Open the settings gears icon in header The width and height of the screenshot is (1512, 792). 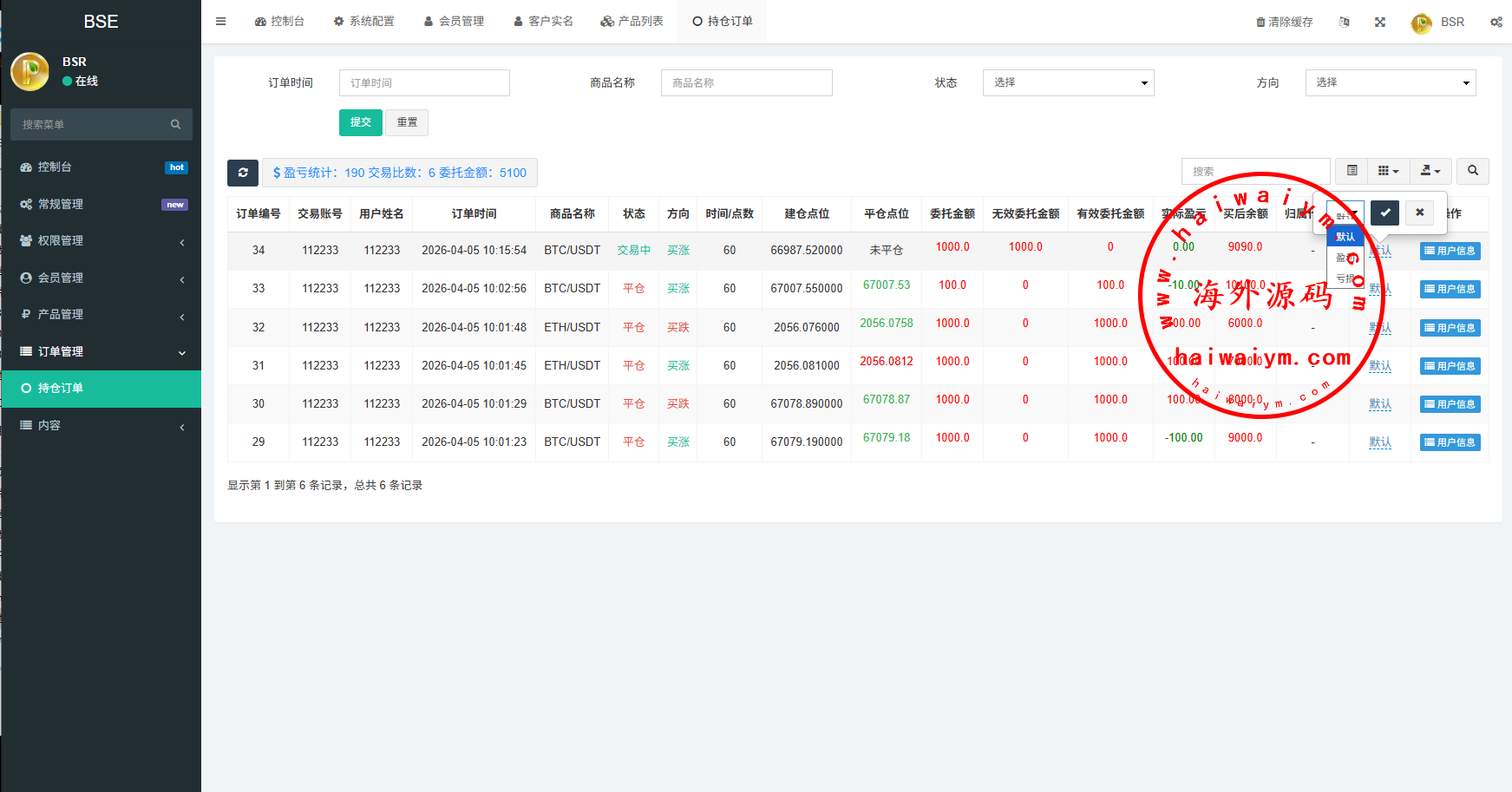pyautogui.click(x=1496, y=22)
